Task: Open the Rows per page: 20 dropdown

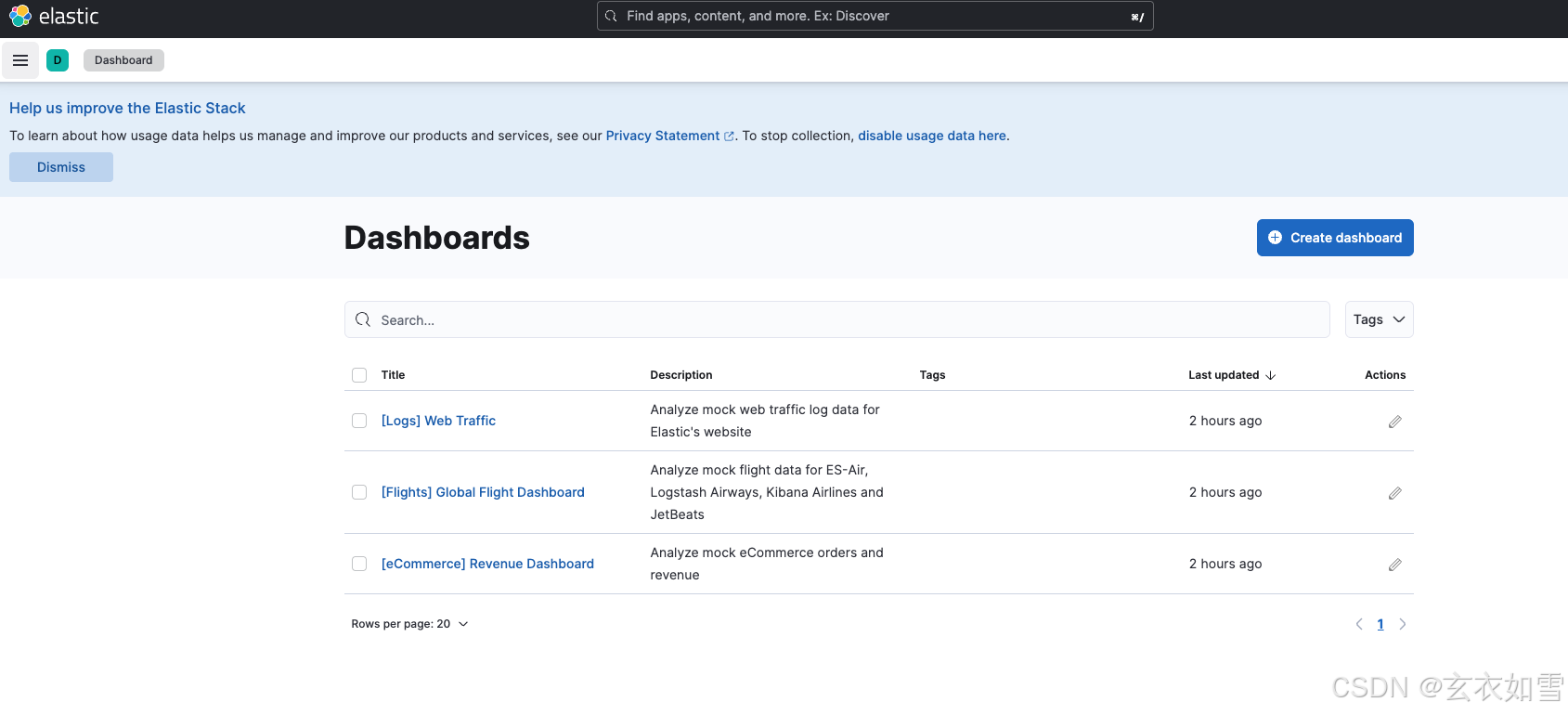Action: coord(409,624)
